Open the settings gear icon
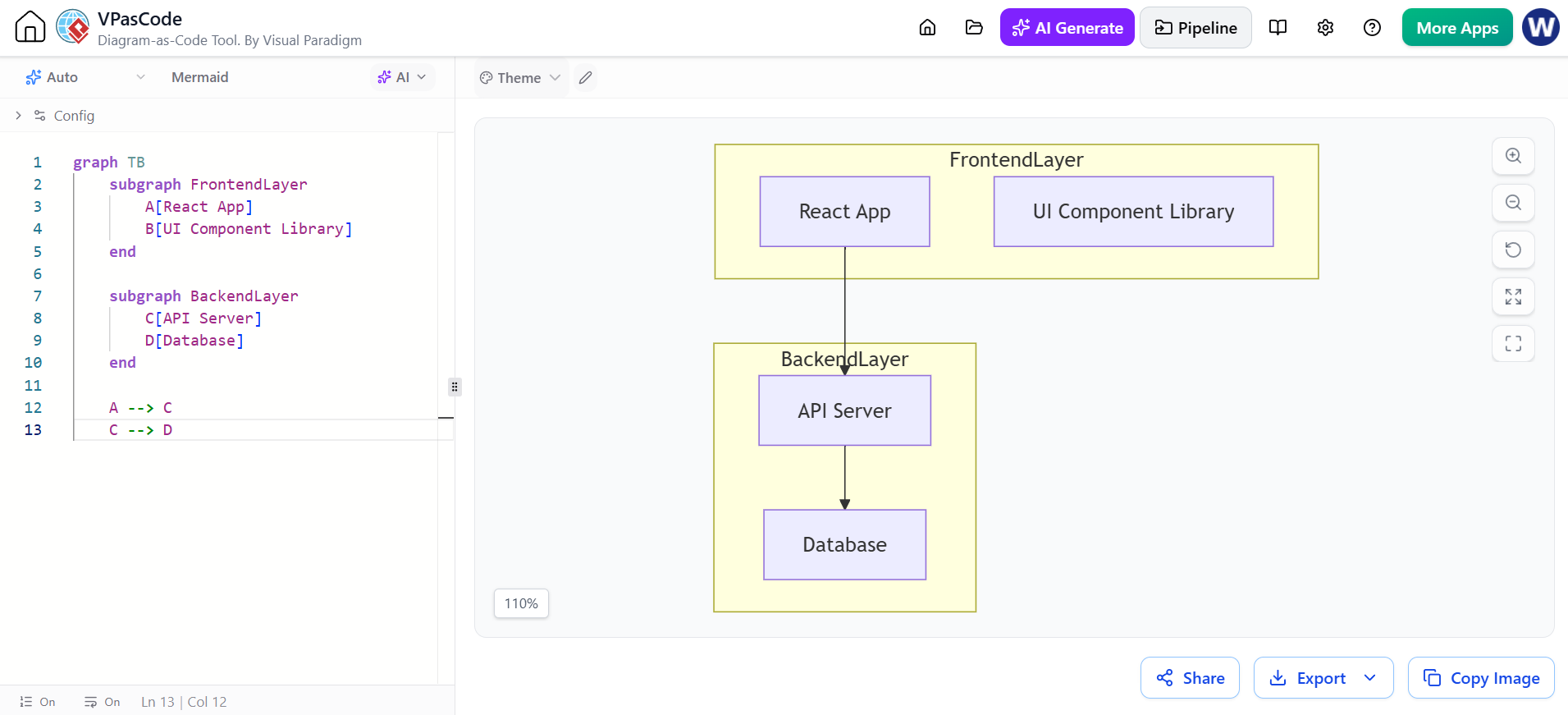The height and width of the screenshot is (715, 1568). 1325,28
